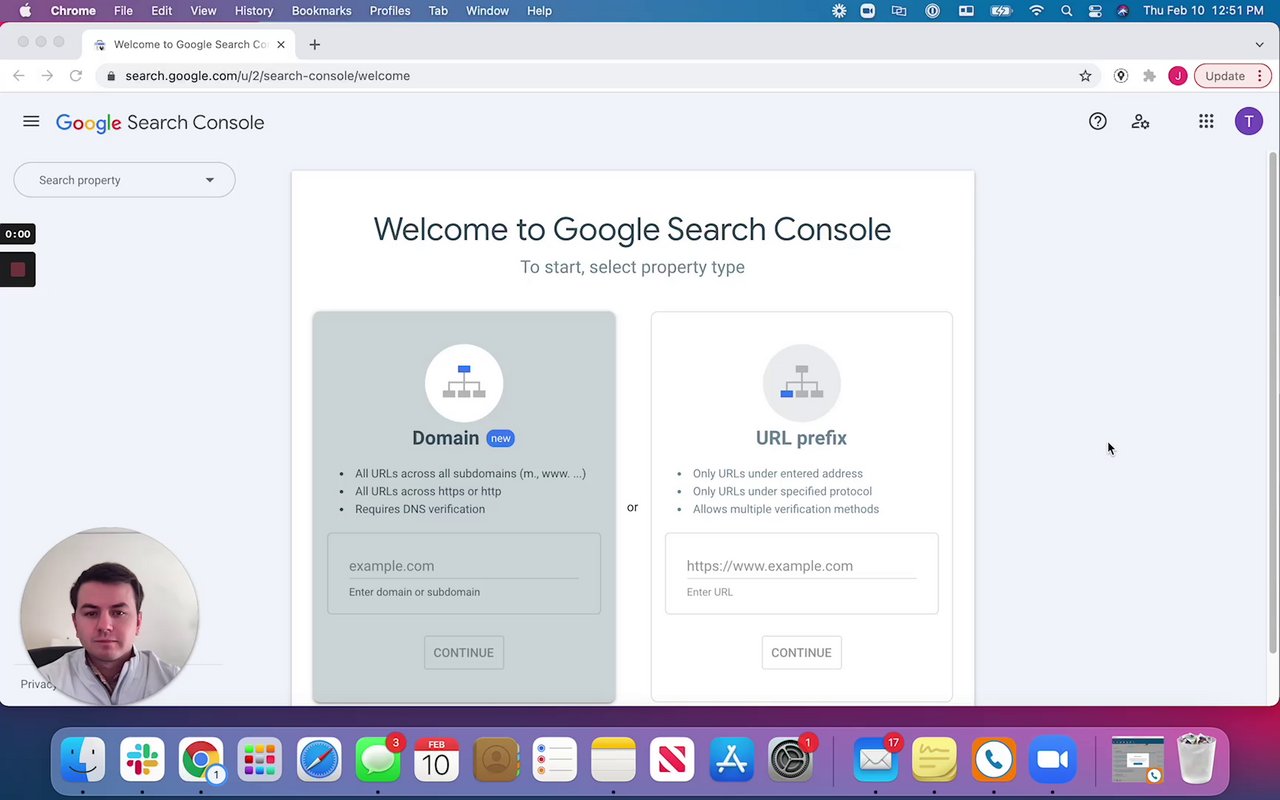
Task: Open the Chrome three-dot menu
Action: [x=1260, y=76]
